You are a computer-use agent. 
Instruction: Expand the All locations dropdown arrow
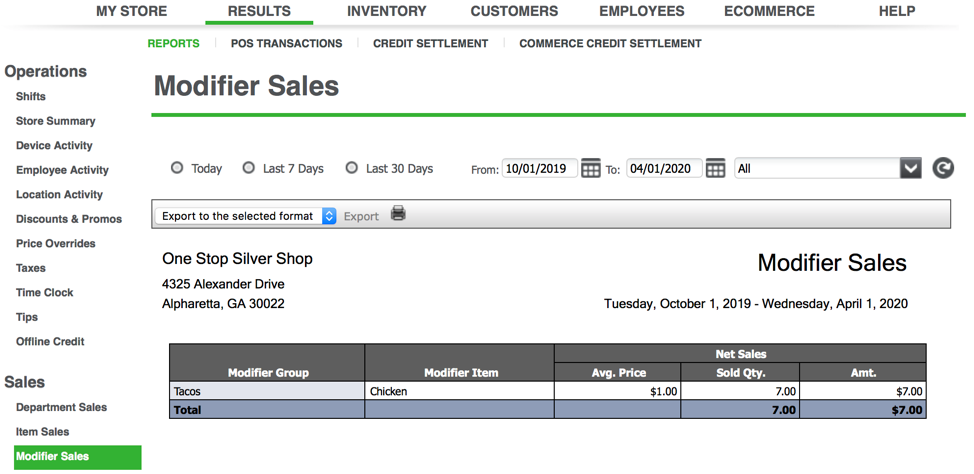[x=911, y=168]
